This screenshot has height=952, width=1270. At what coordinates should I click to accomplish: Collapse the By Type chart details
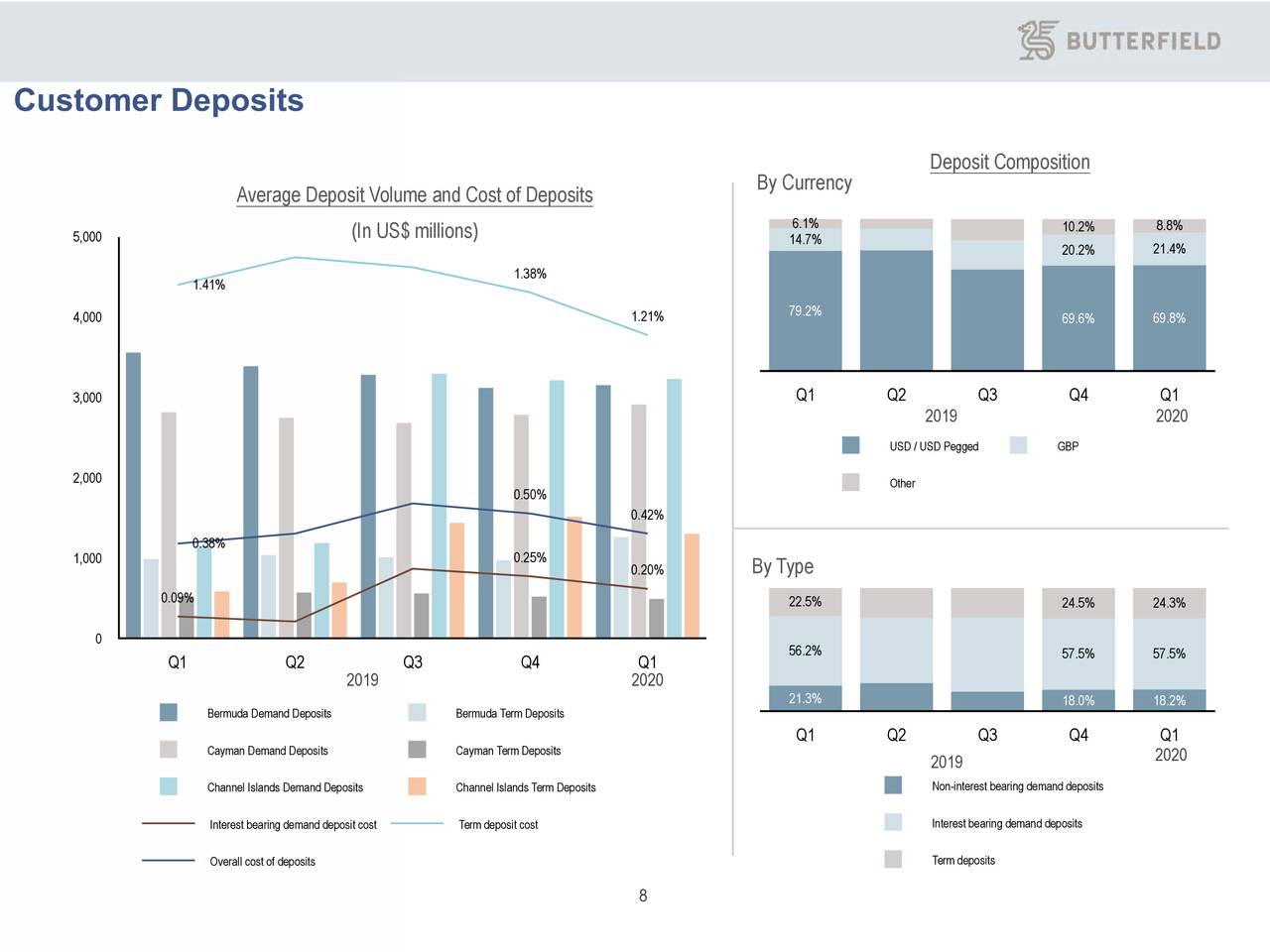[783, 566]
